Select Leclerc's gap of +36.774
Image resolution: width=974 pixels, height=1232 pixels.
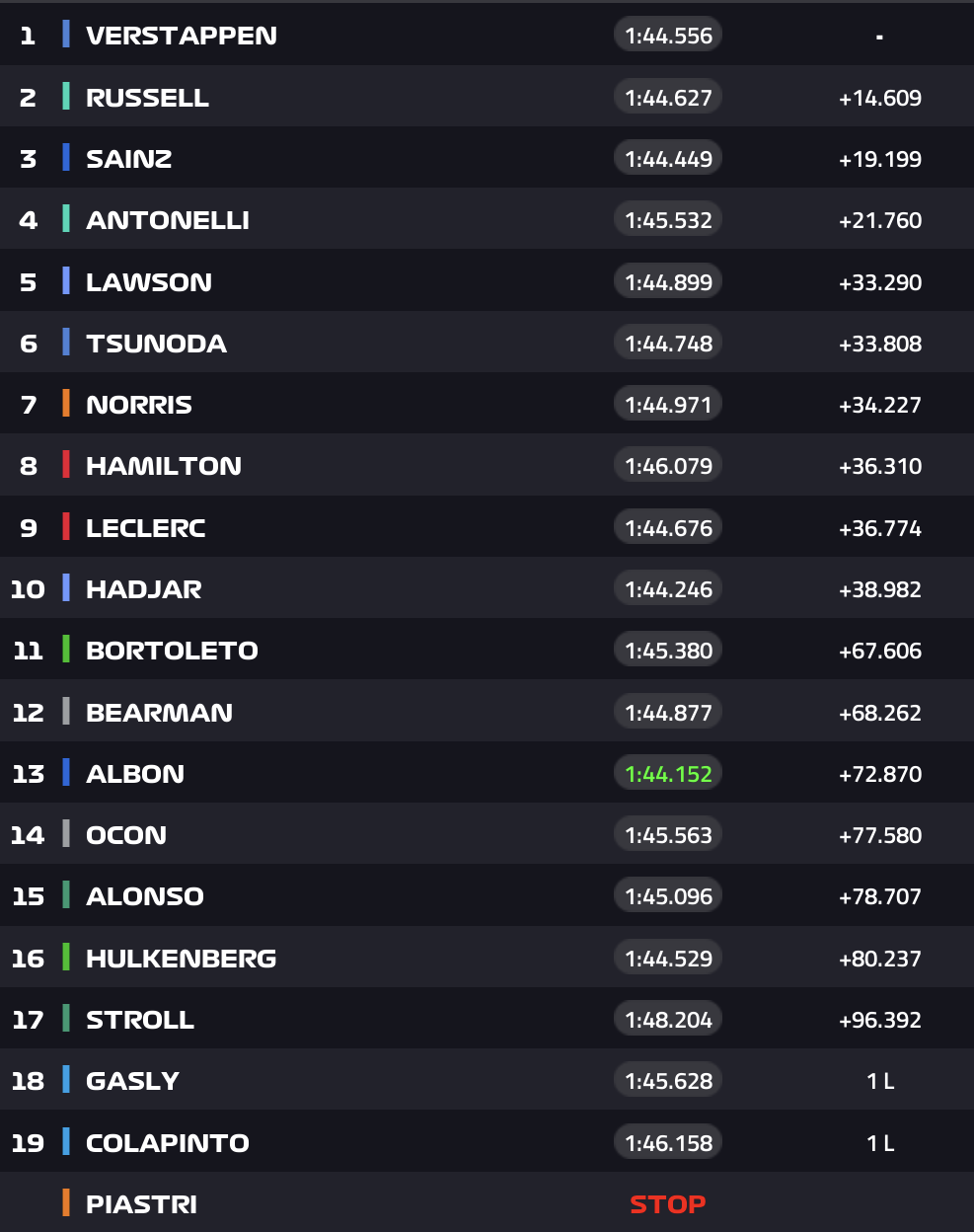click(x=879, y=528)
